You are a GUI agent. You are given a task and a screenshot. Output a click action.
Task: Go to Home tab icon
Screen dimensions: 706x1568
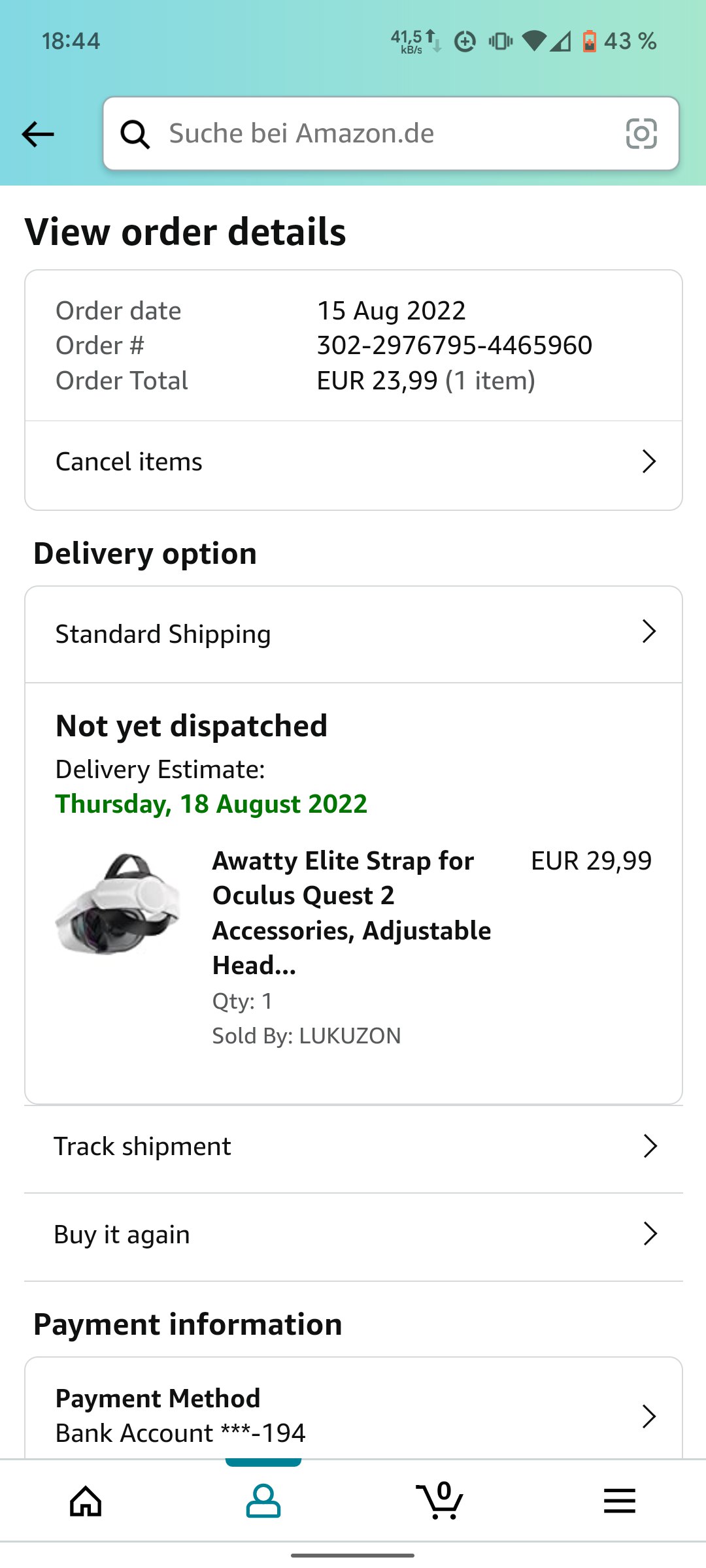[86, 1501]
